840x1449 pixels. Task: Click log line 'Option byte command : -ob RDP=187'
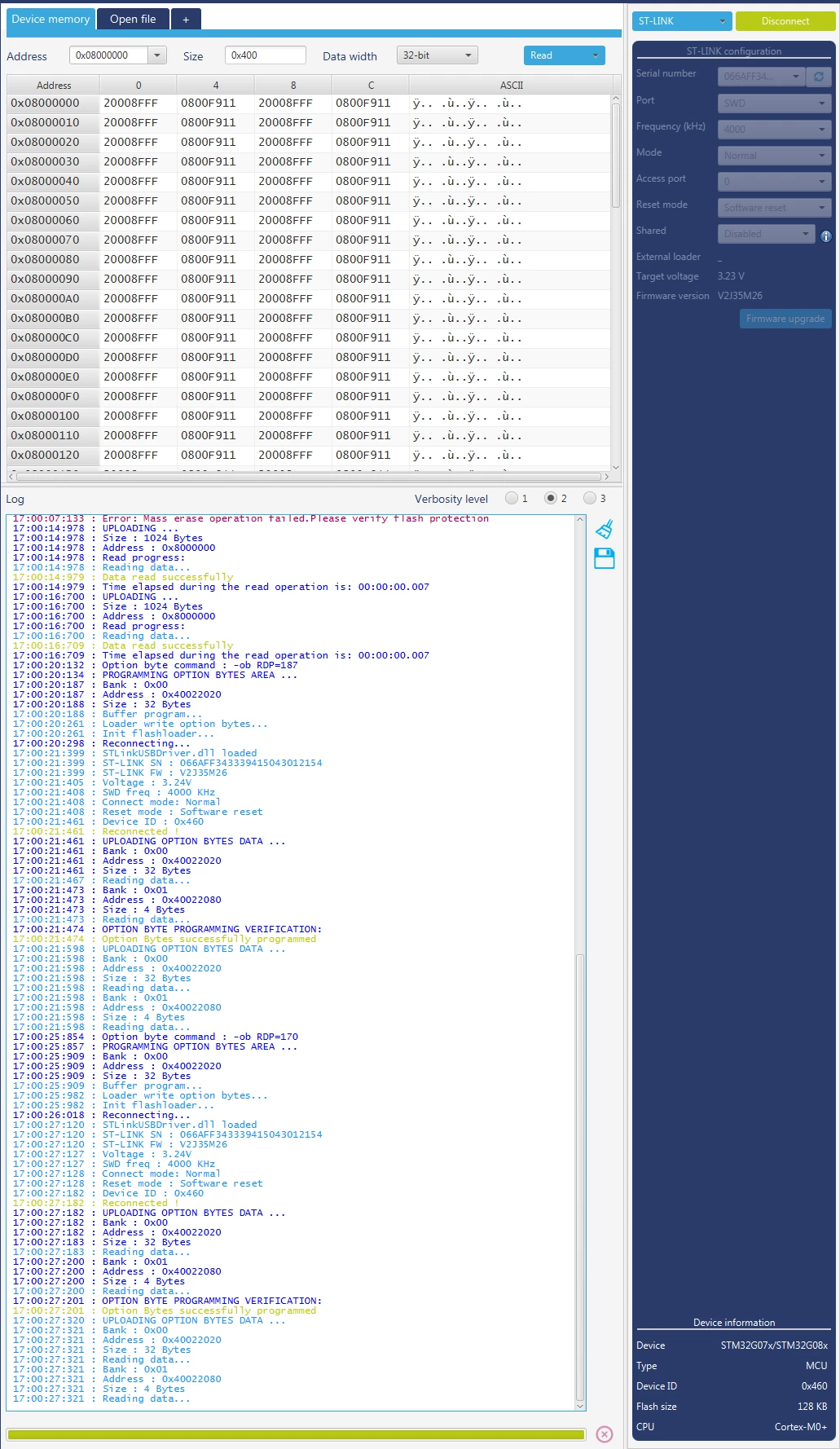point(156,665)
